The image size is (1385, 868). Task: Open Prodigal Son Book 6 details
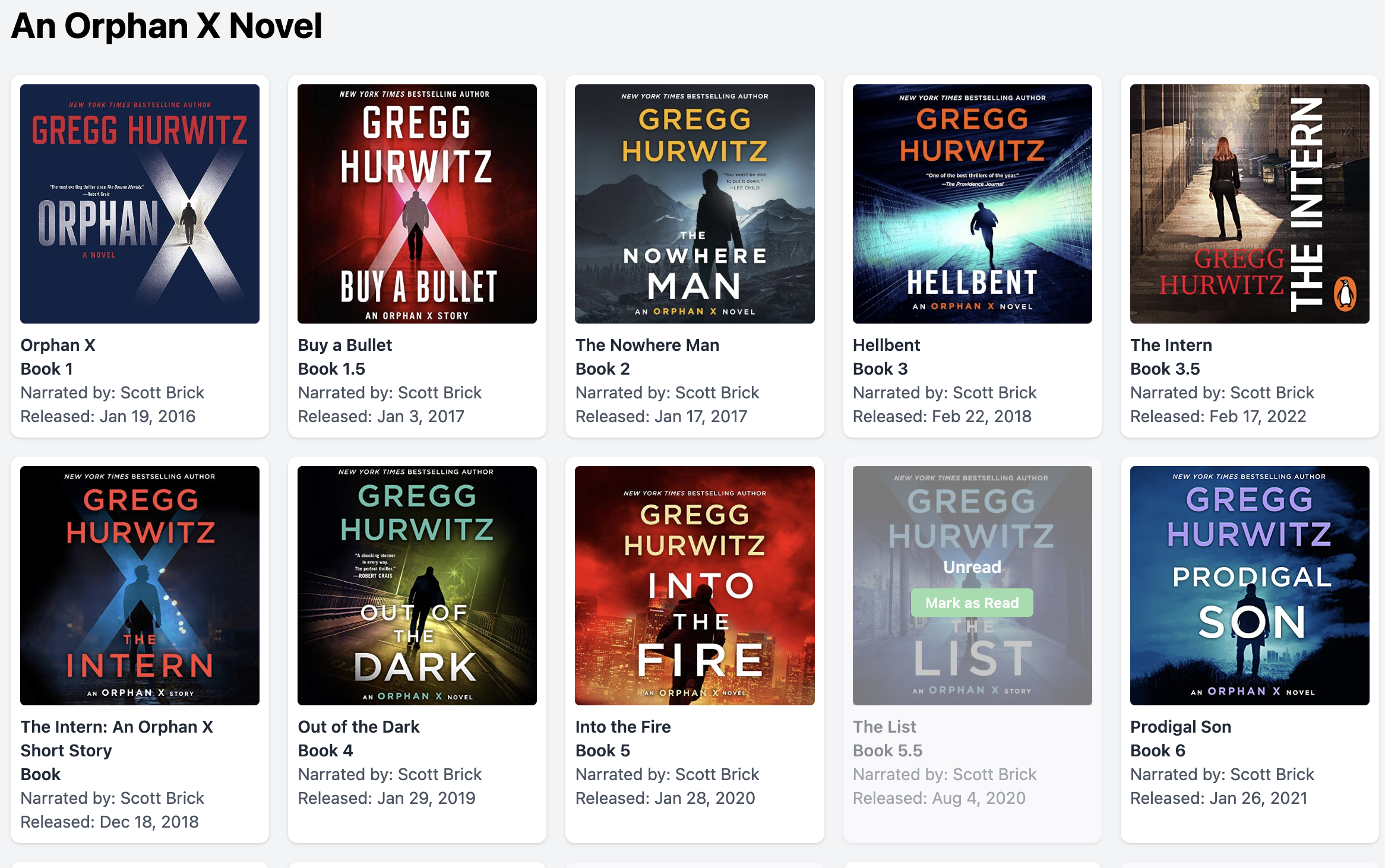[1181, 727]
